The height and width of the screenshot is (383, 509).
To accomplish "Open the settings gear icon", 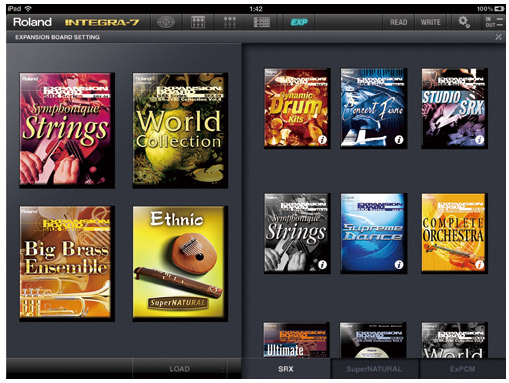I will pyautogui.click(x=464, y=22).
